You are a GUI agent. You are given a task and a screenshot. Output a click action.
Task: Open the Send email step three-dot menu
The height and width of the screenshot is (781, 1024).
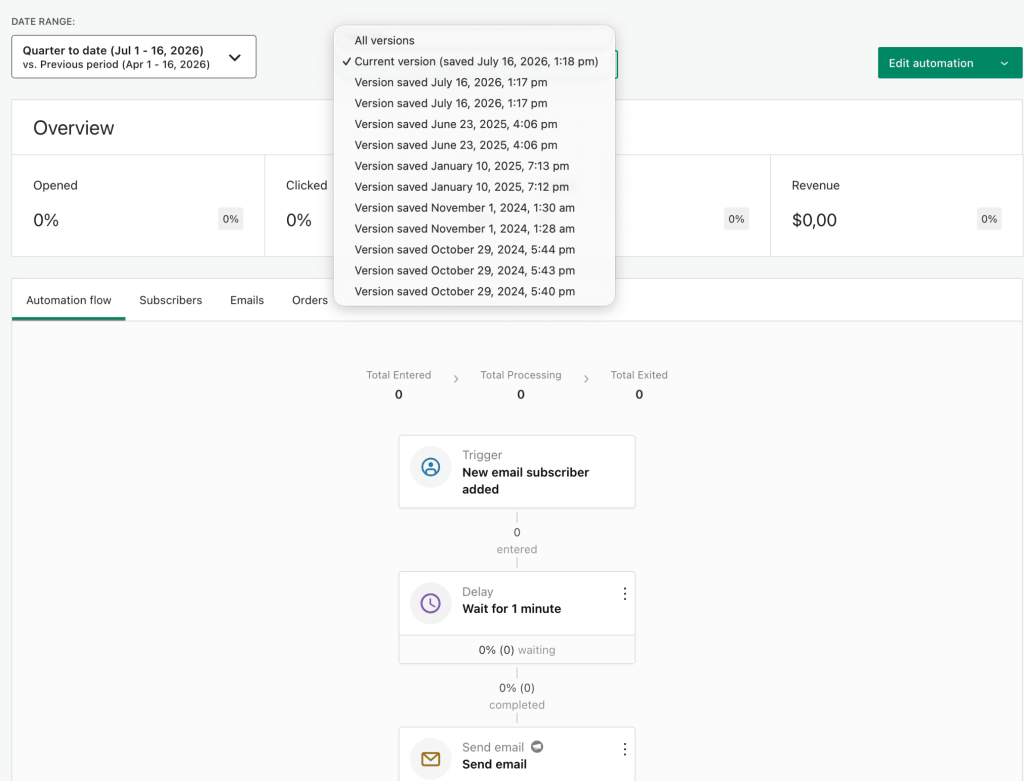coord(625,749)
